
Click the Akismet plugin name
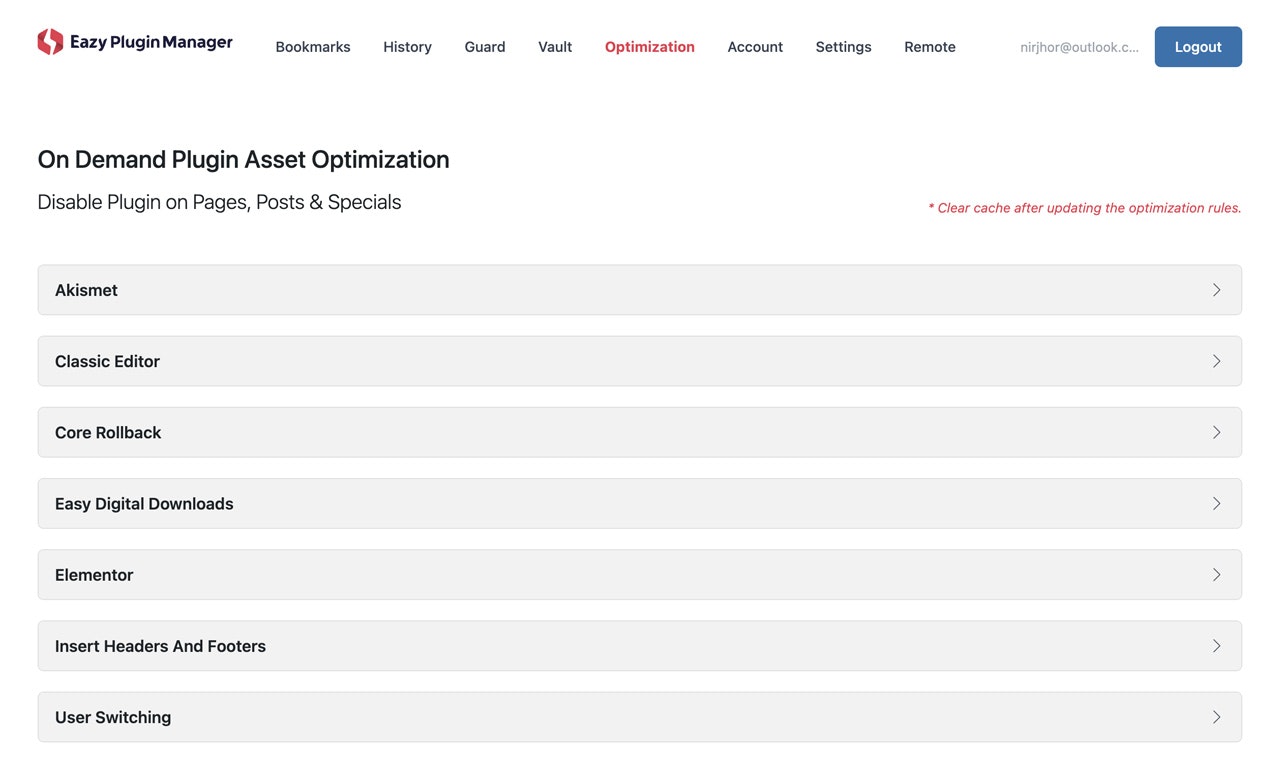(x=86, y=290)
